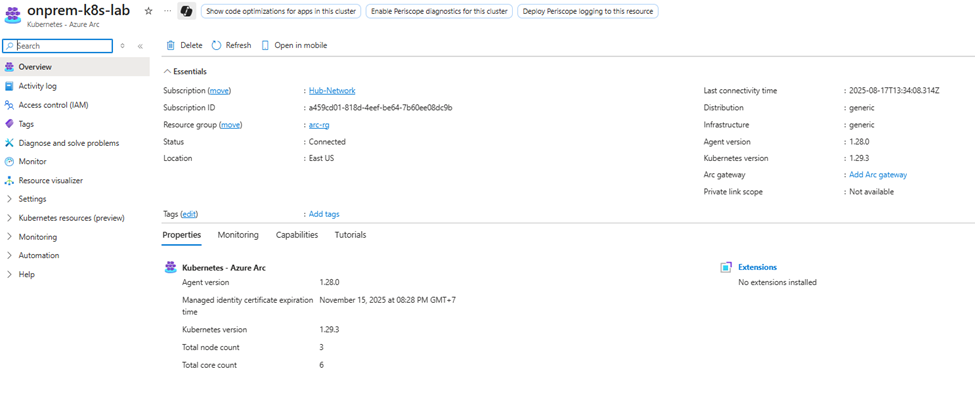Favorite the resource with the star icon
975x417 pixels.
click(148, 11)
